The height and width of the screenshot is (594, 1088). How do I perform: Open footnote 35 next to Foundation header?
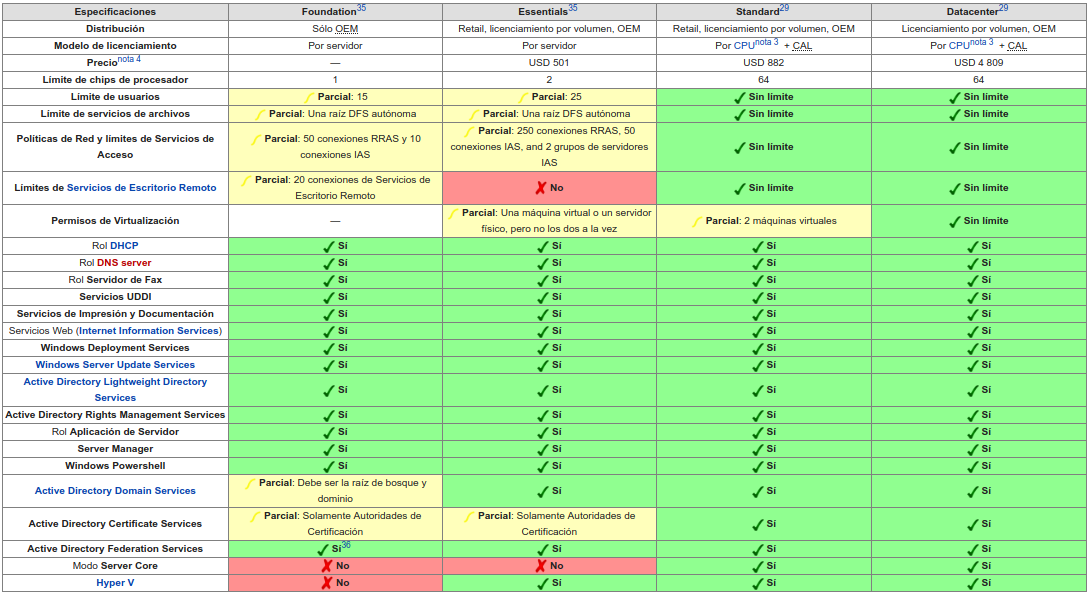point(362,8)
